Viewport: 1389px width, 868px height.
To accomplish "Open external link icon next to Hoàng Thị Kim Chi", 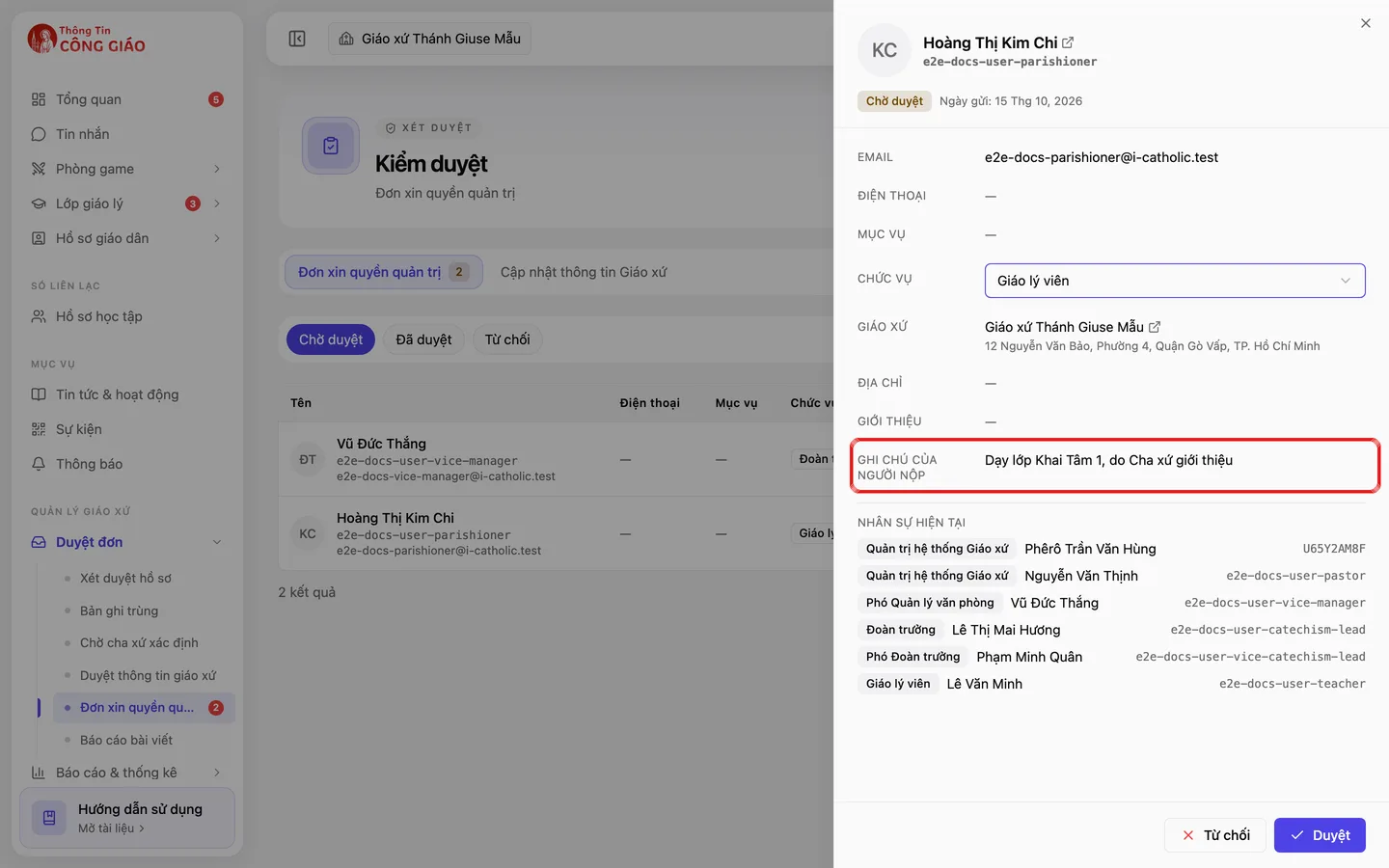I will coord(1068,42).
